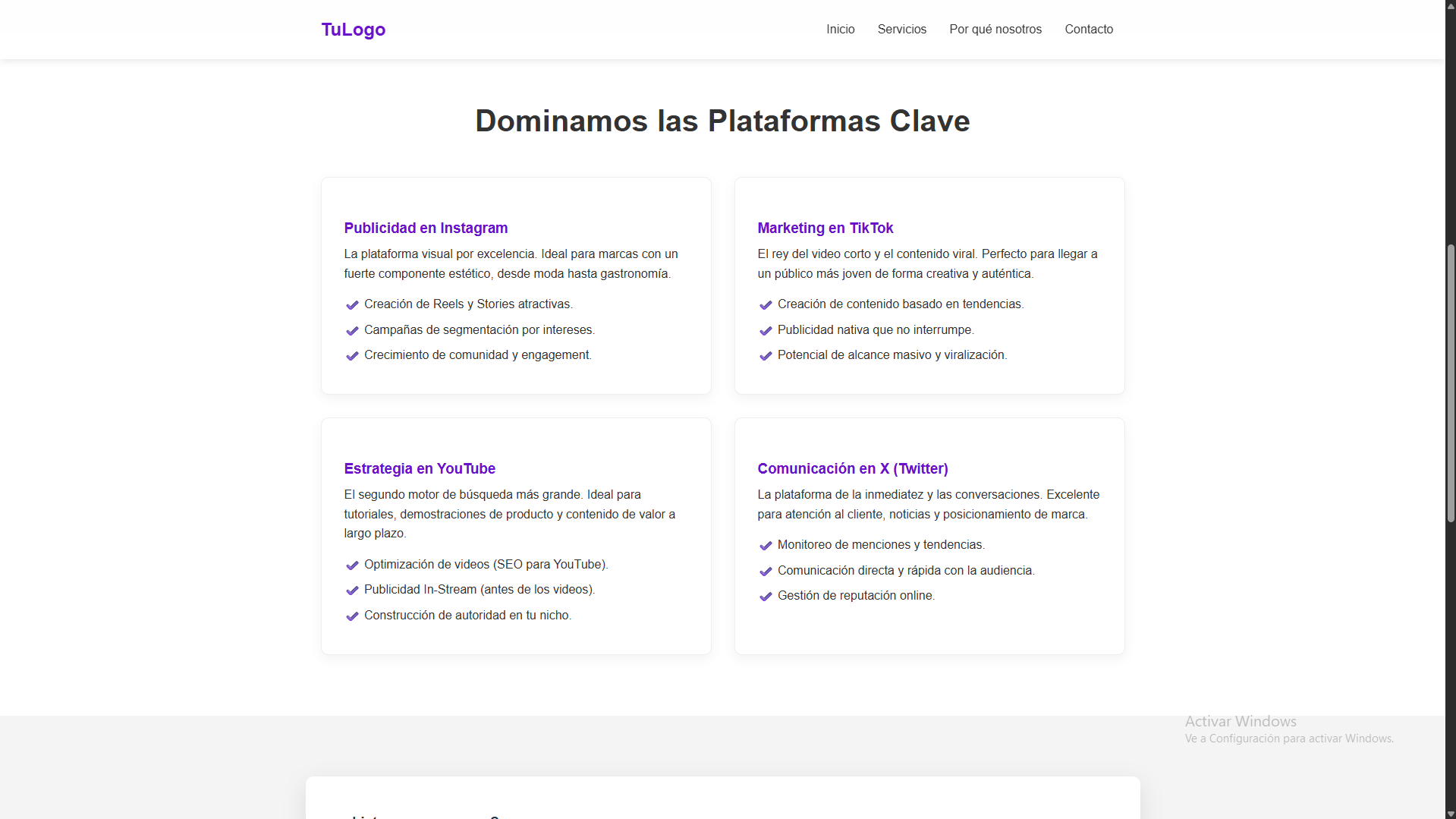Click checkmark beside Gestión de reputación online
The image size is (1456, 819).
pyautogui.click(x=766, y=597)
